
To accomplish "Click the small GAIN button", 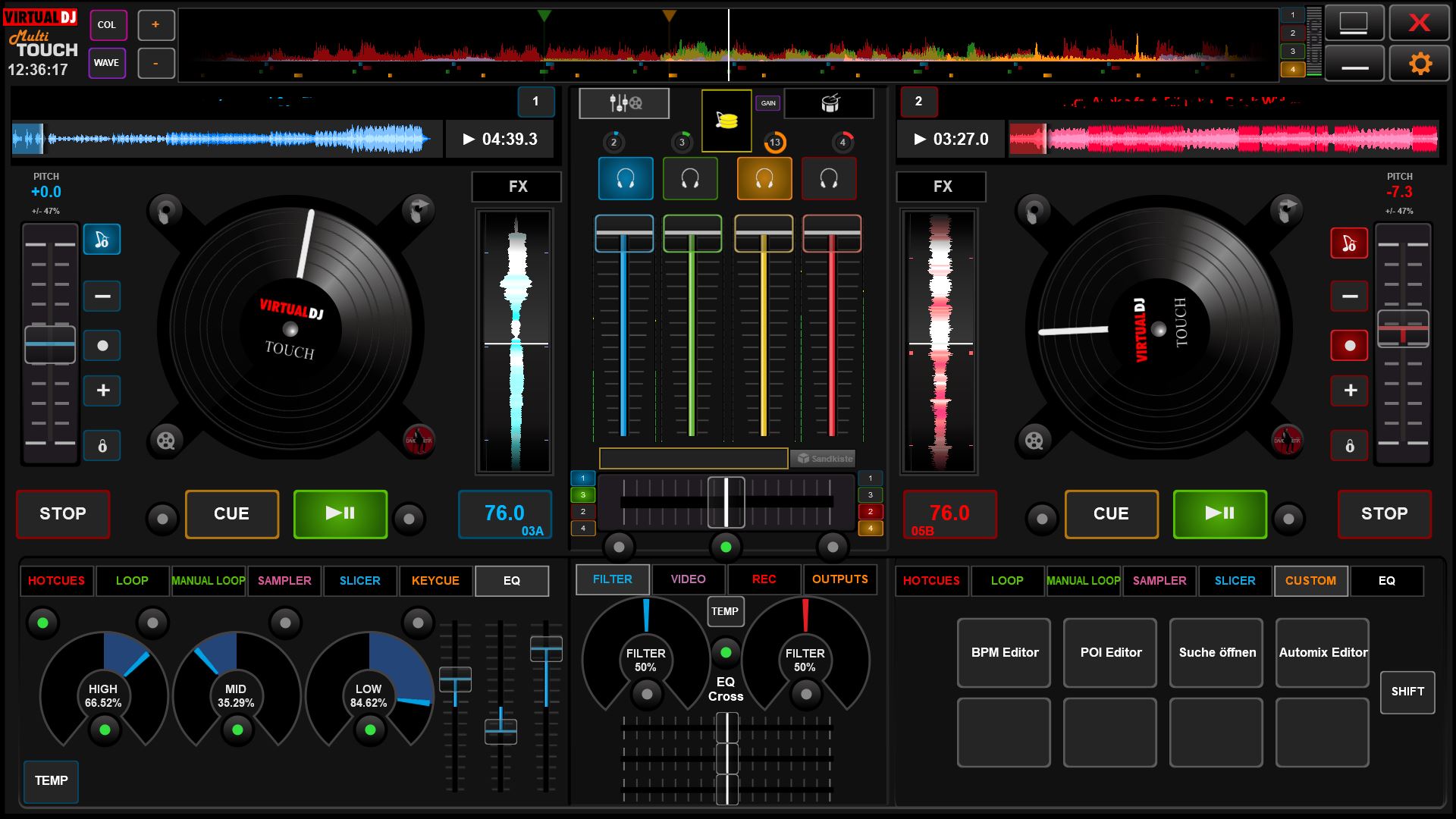I will [x=768, y=103].
